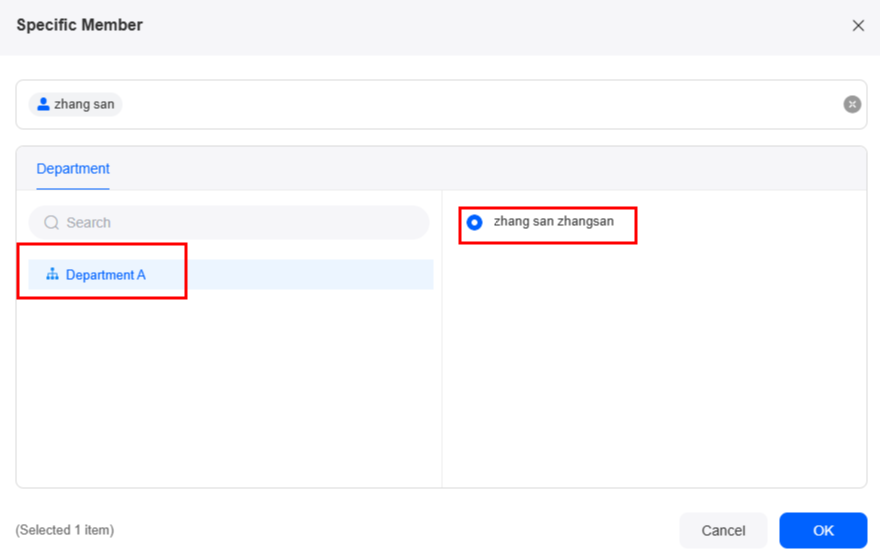Viewport: 880px width, 558px height.
Task: Click the magnifier icon in search box
Action: tap(52, 222)
